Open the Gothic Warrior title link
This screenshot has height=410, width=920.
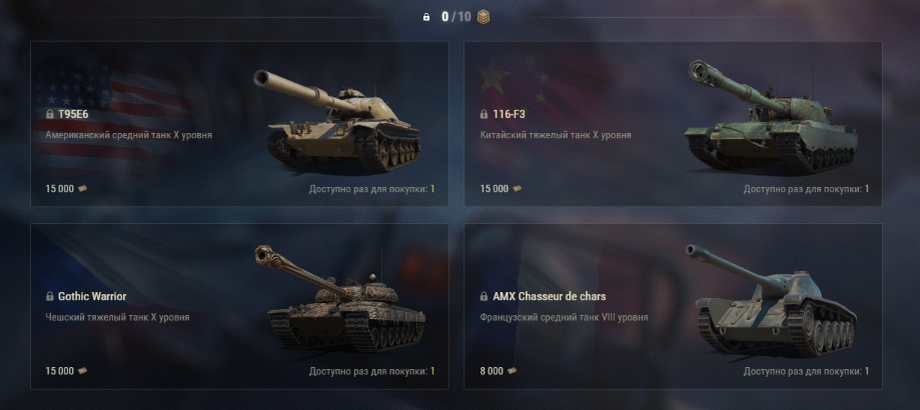pyautogui.click(x=92, y=296)
